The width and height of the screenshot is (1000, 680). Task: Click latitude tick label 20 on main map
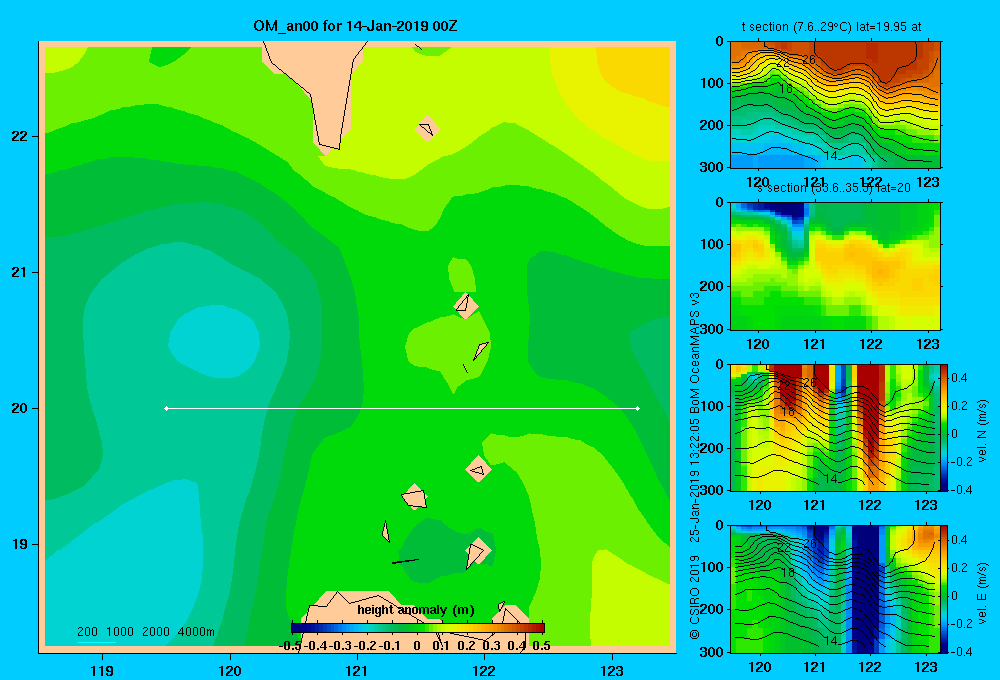pyautogui.click(x=20, y=408)
